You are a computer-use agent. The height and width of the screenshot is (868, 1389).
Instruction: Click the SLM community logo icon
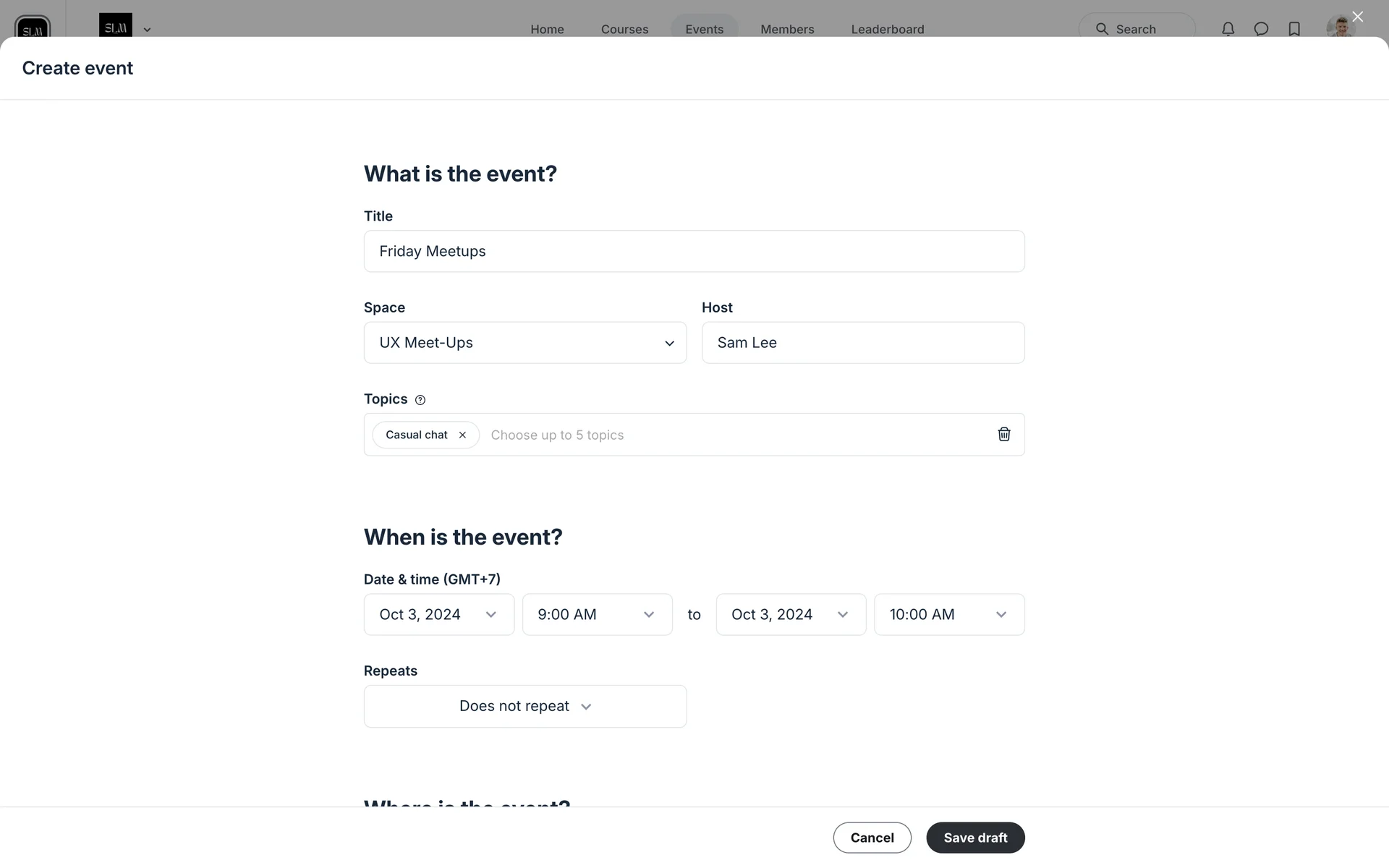(33, 27)
